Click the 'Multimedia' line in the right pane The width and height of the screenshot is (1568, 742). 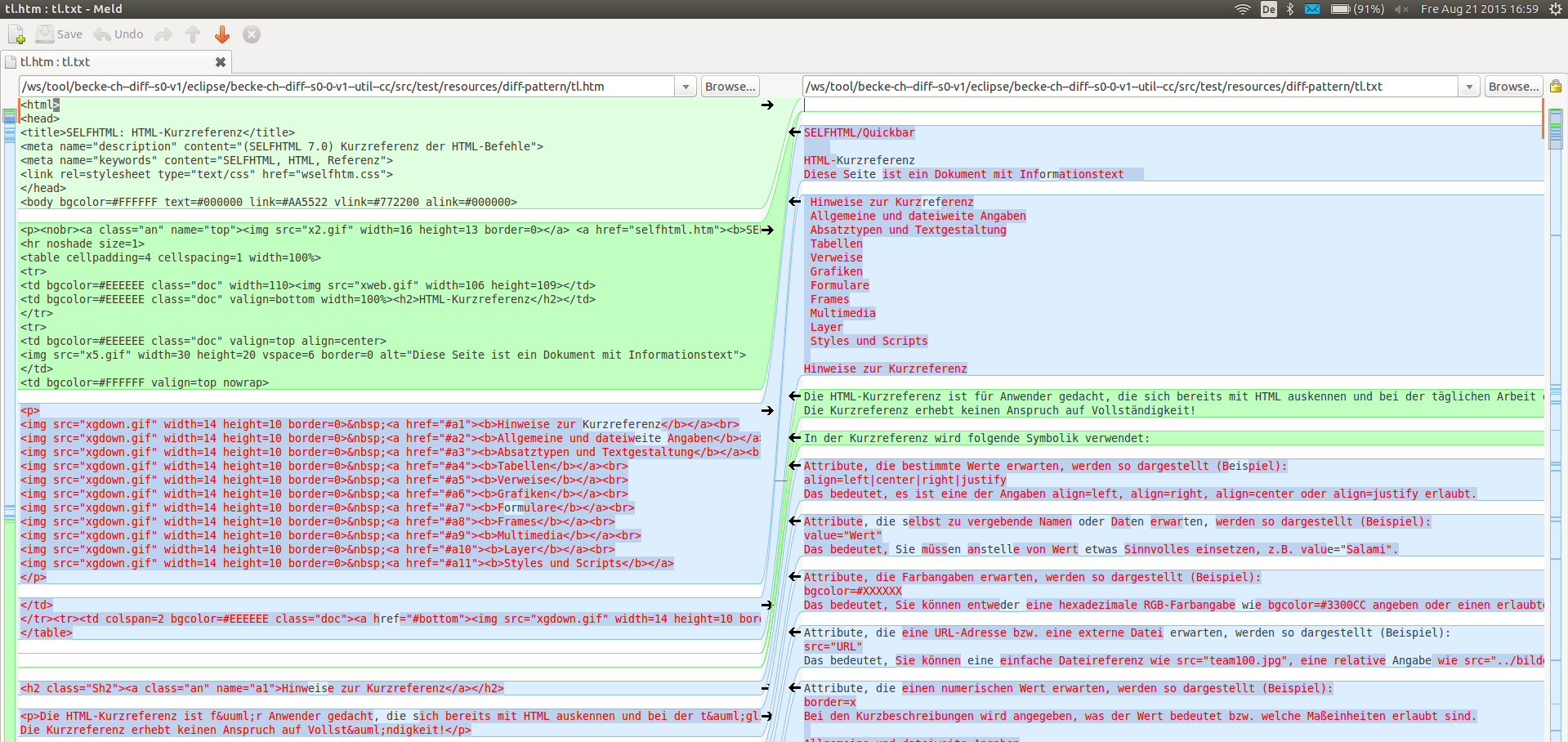tap(843, 313)
